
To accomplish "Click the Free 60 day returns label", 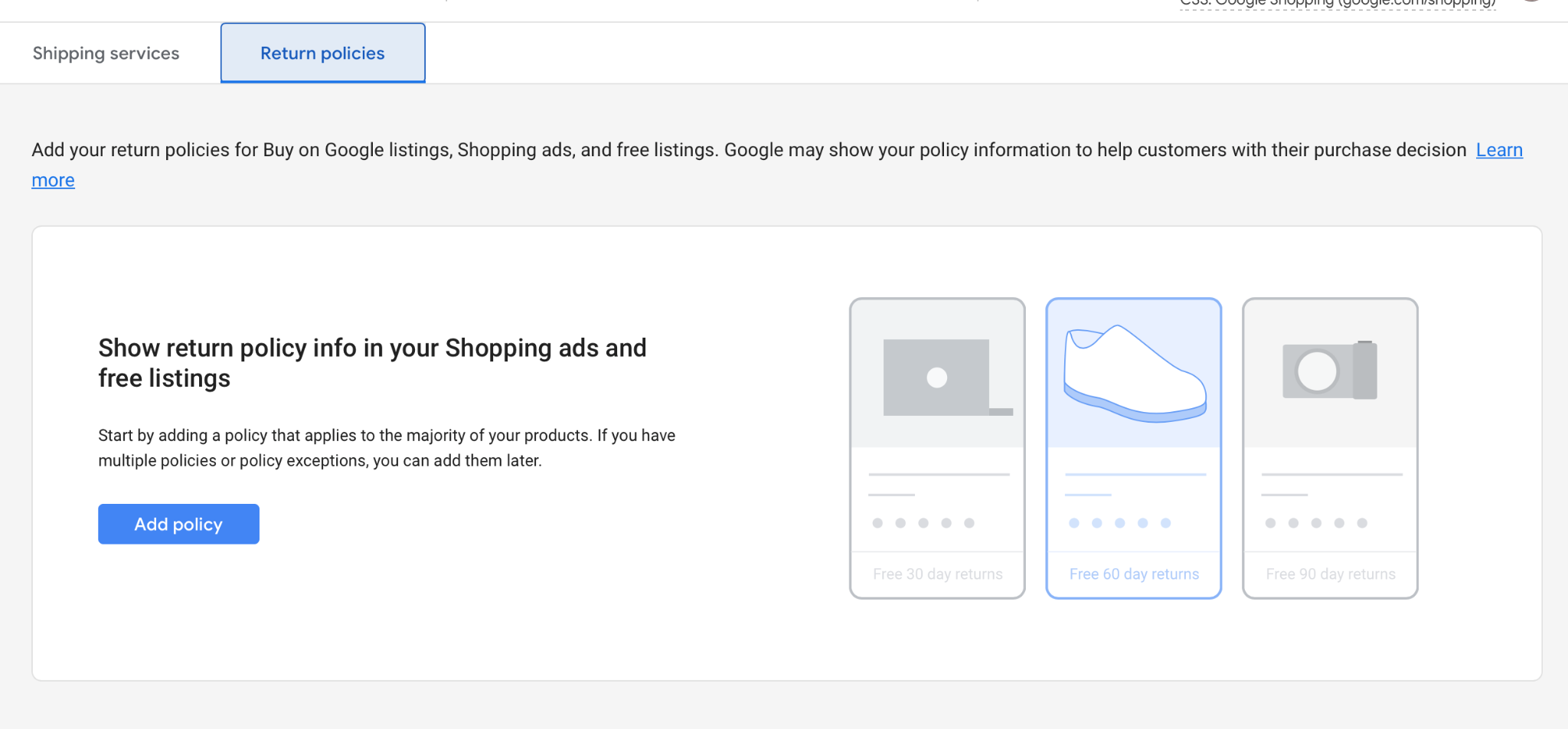I will (1134, 574).
